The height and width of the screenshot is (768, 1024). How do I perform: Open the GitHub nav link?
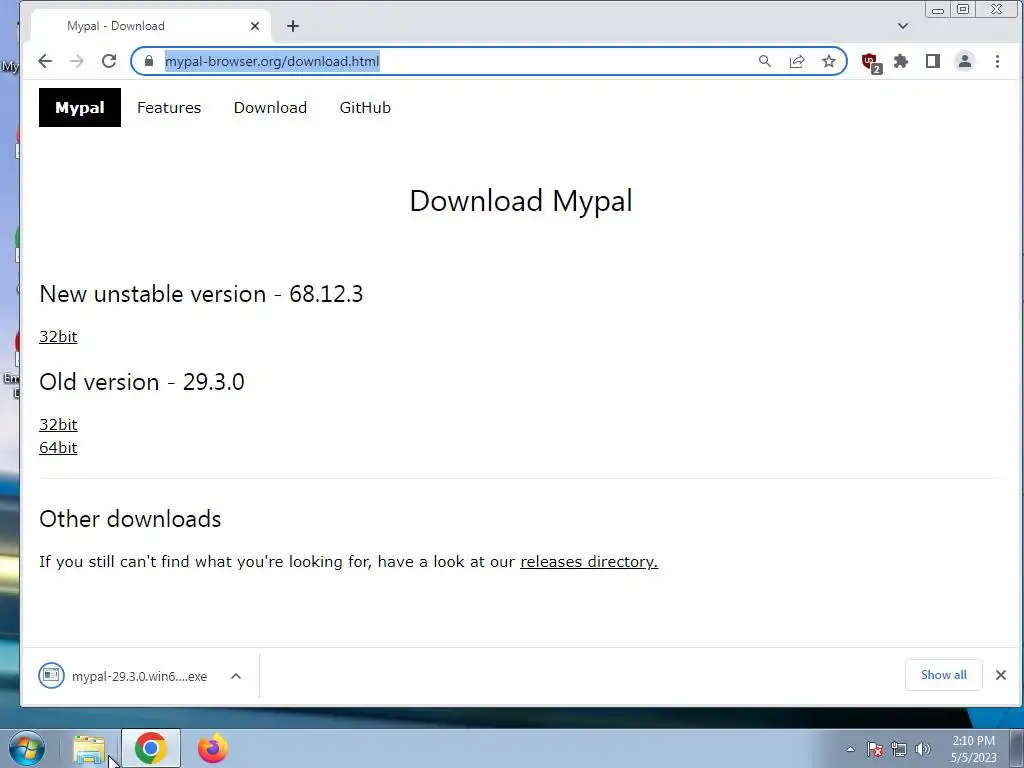pos(365,108)
